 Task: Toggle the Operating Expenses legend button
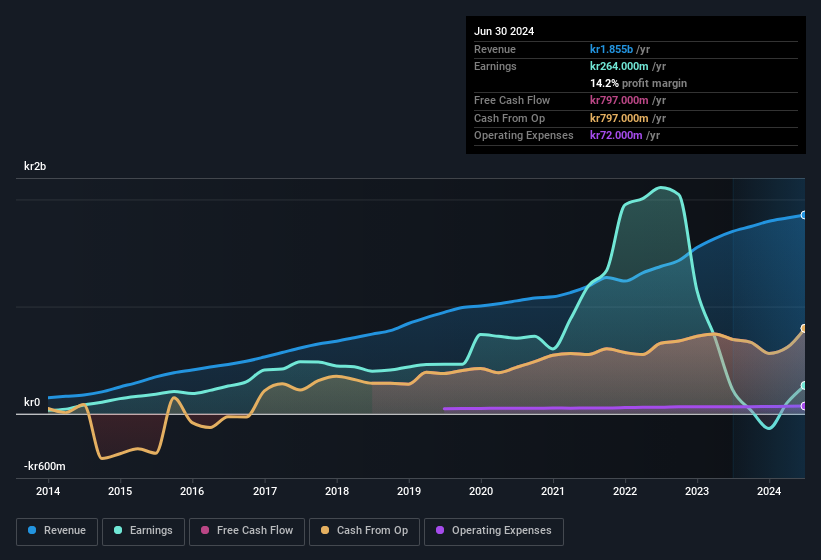tap(494, 531)
